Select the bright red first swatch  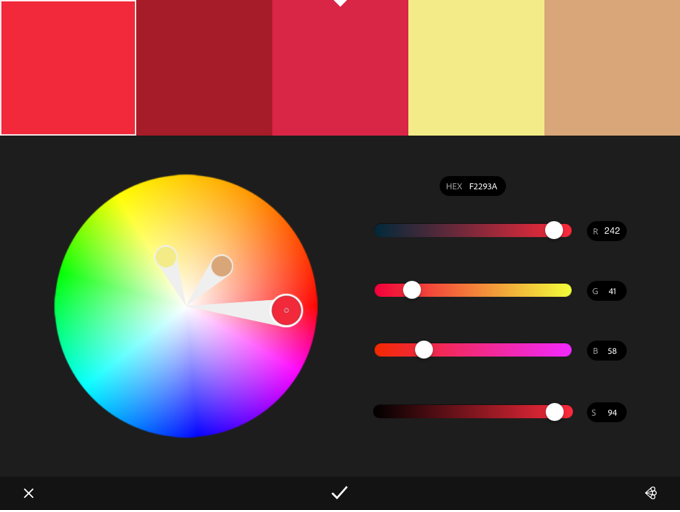[x=68, y=68]
